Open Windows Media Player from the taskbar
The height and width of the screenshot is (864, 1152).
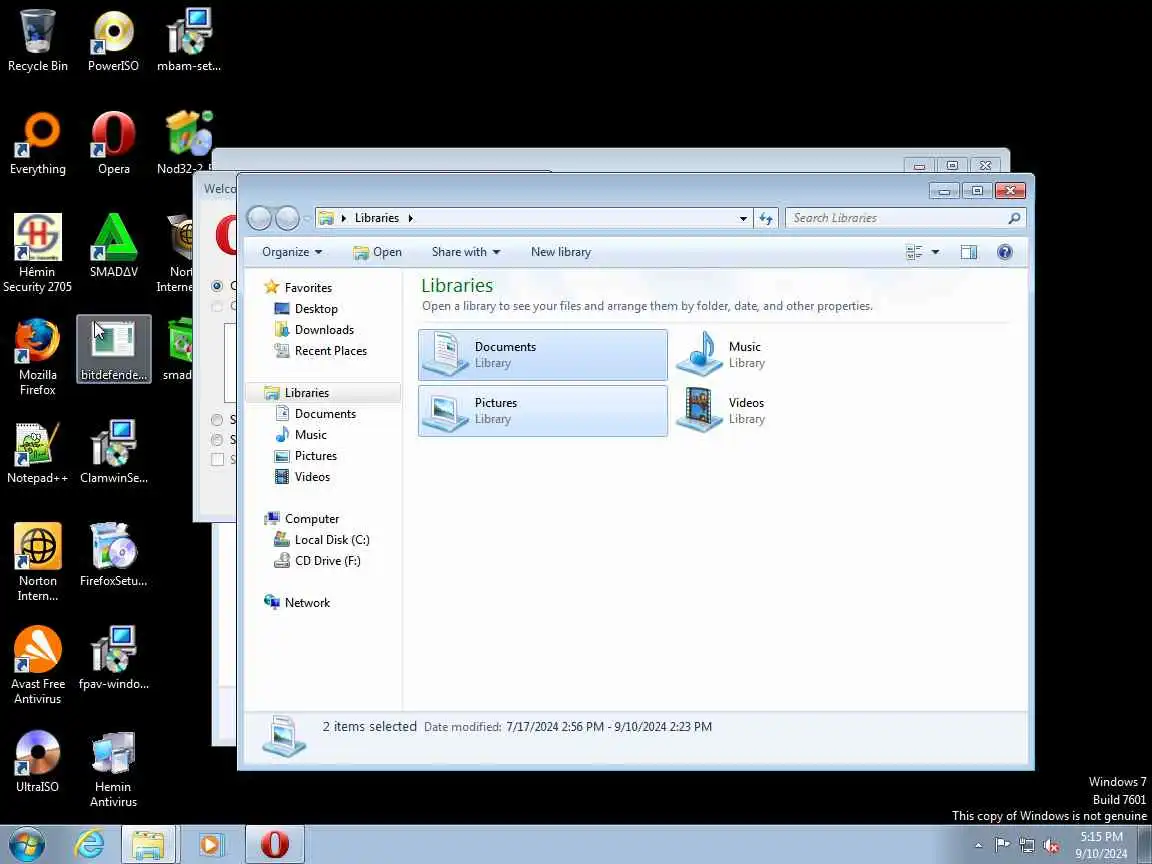click(x=210, y=844)
